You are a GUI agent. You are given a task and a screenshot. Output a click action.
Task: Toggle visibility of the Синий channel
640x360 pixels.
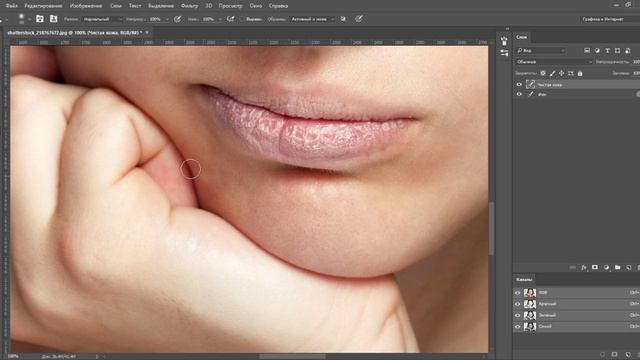tap(518, 327)
